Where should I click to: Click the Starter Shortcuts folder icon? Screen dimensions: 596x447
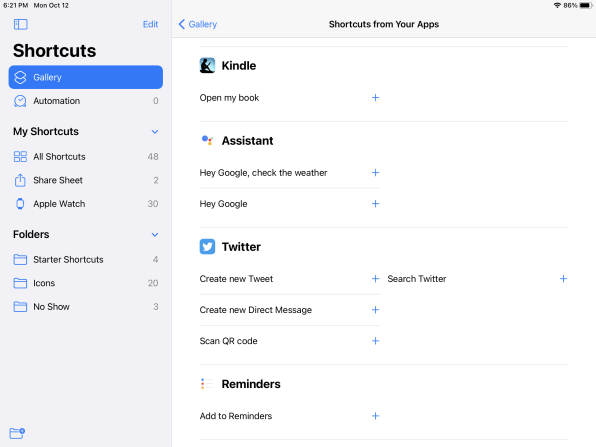tap(20, 260)
